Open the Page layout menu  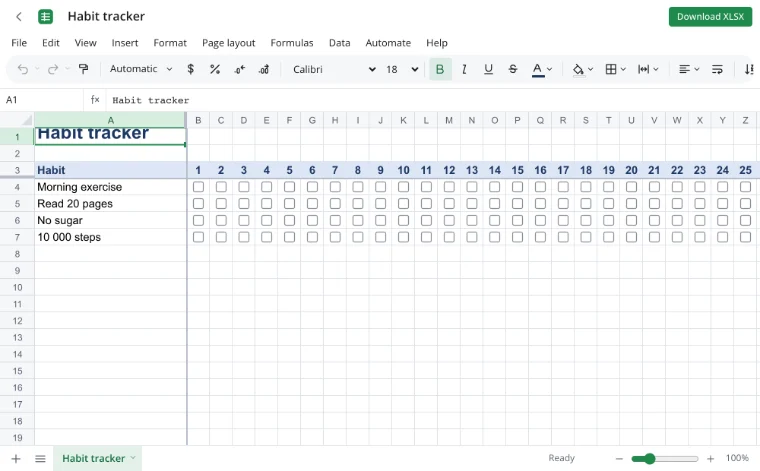(228, 43)
